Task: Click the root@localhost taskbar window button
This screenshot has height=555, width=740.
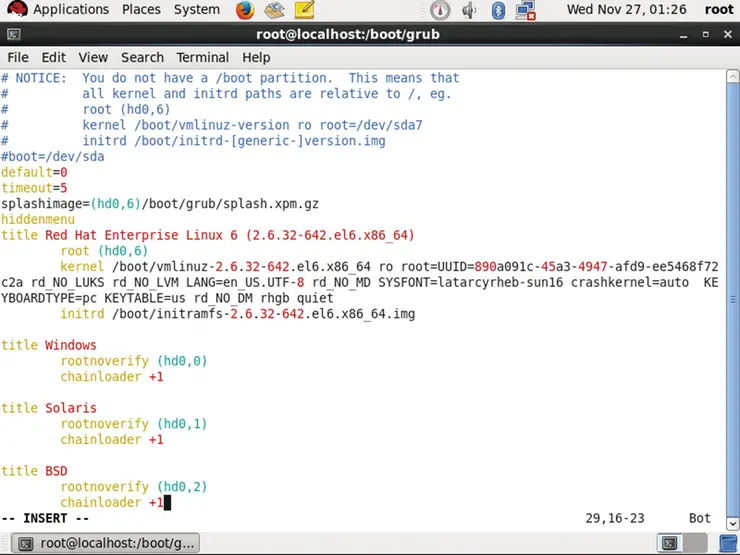Action: 107,543
